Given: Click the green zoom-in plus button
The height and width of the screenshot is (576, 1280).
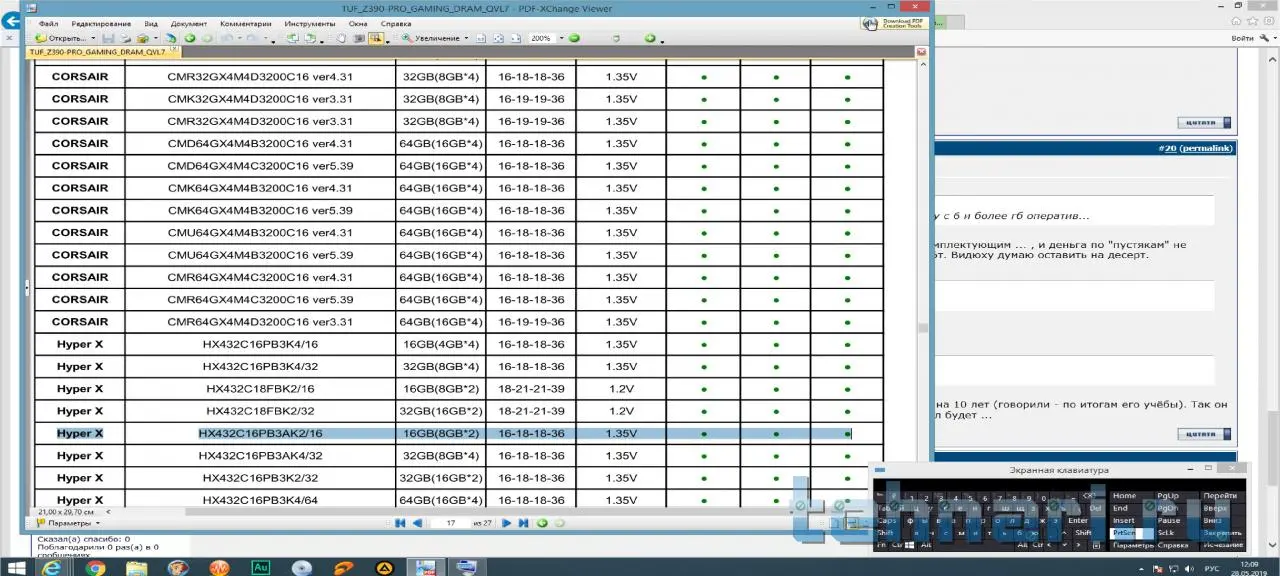Looking at the screenshot, I should coord(650,38).
